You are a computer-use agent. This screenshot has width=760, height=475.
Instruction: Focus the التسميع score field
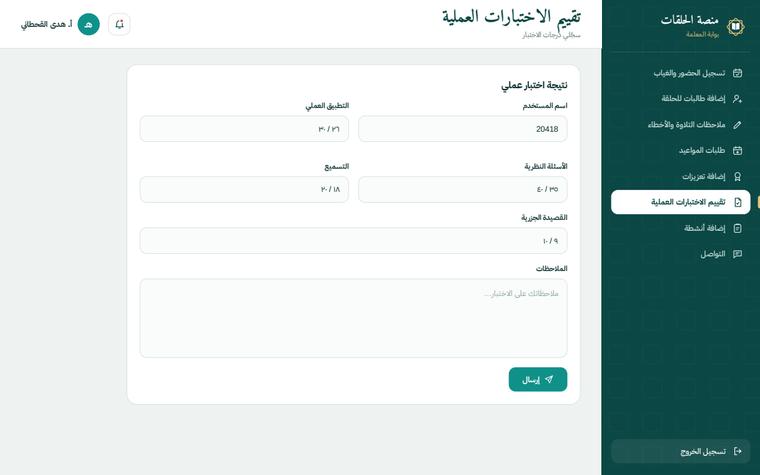[244, 190]
